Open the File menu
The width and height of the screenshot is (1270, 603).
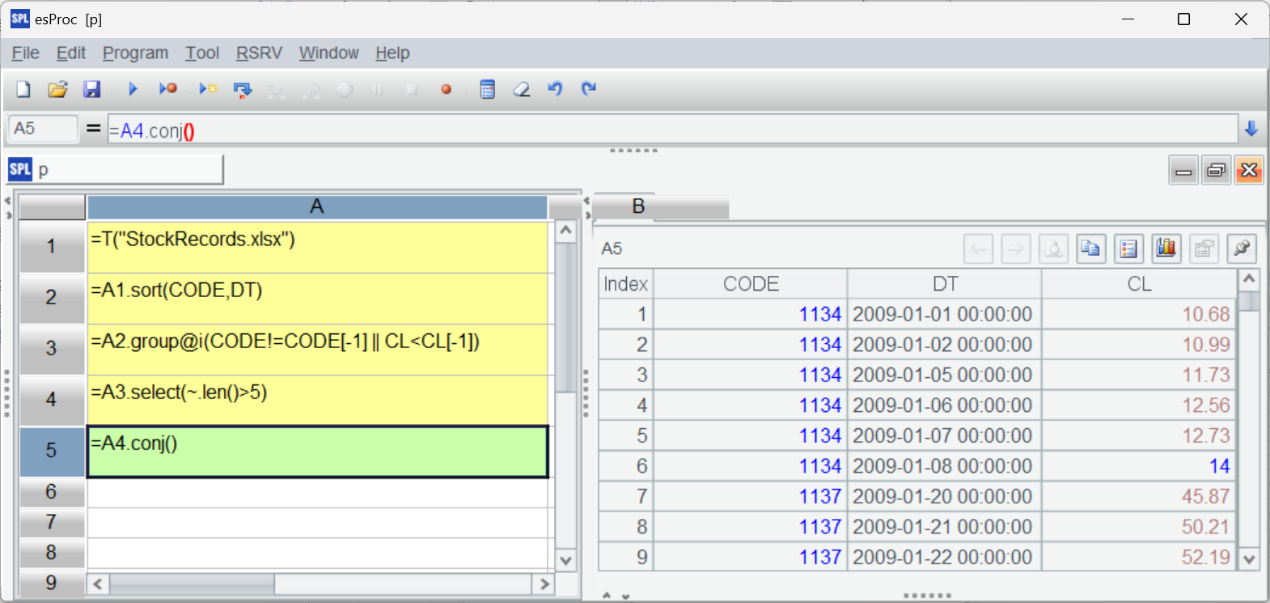(x=25, y=53)
